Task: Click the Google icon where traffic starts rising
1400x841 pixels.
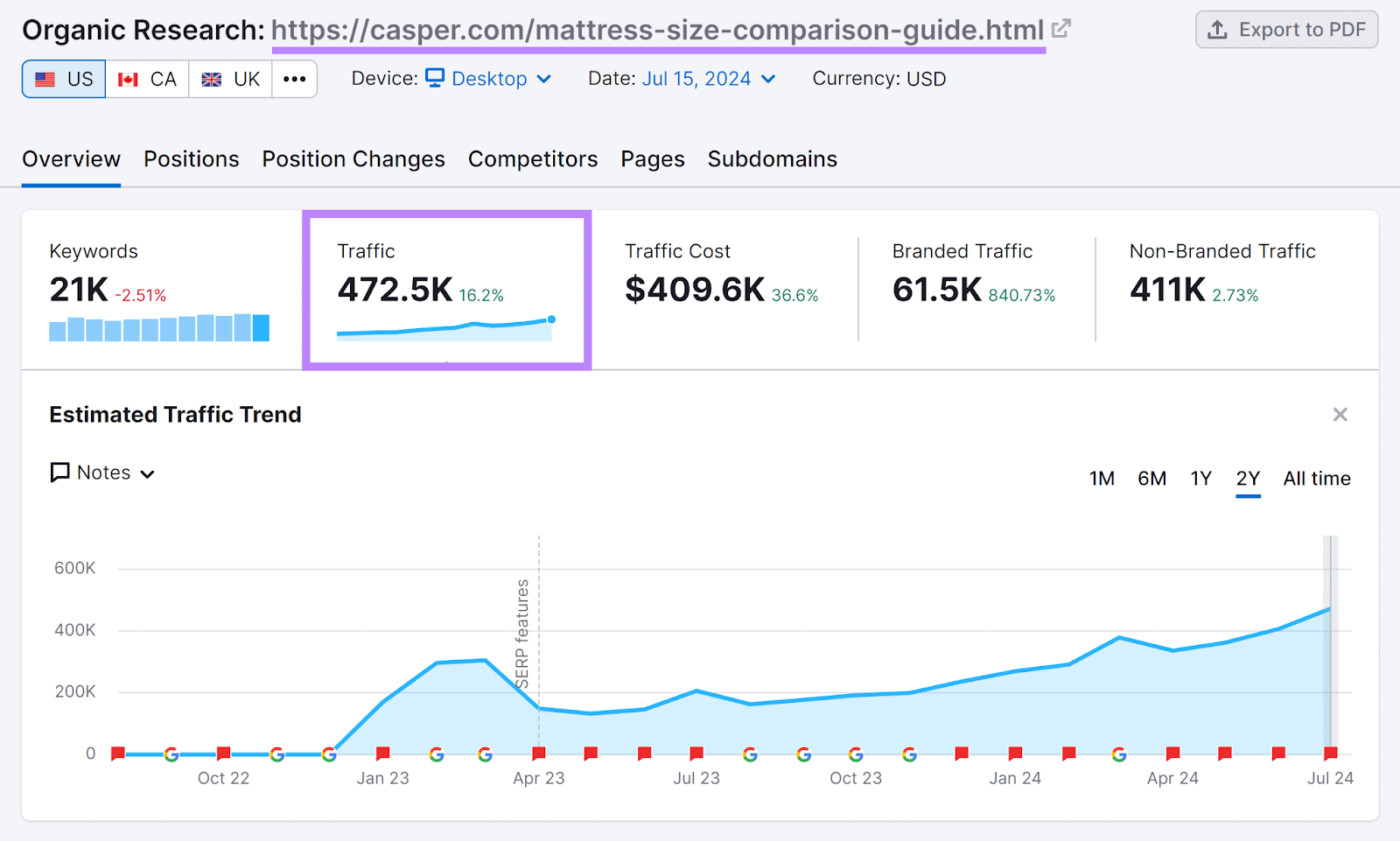Action: (x=329, y=753)
